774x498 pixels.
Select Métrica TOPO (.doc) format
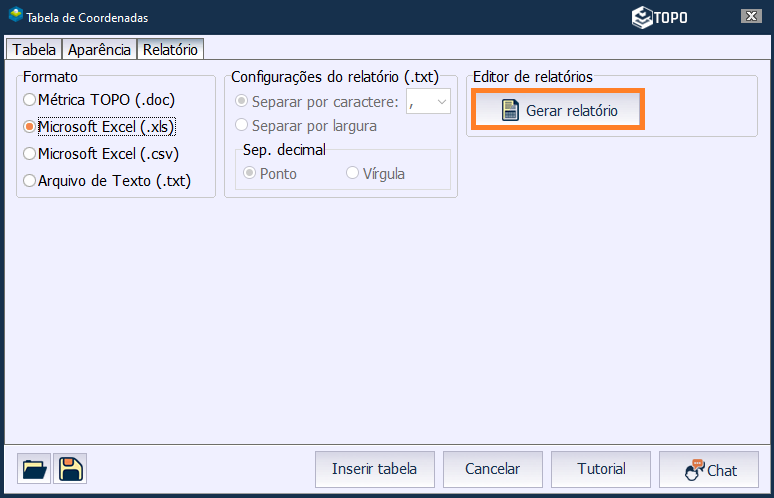(30, 100)
